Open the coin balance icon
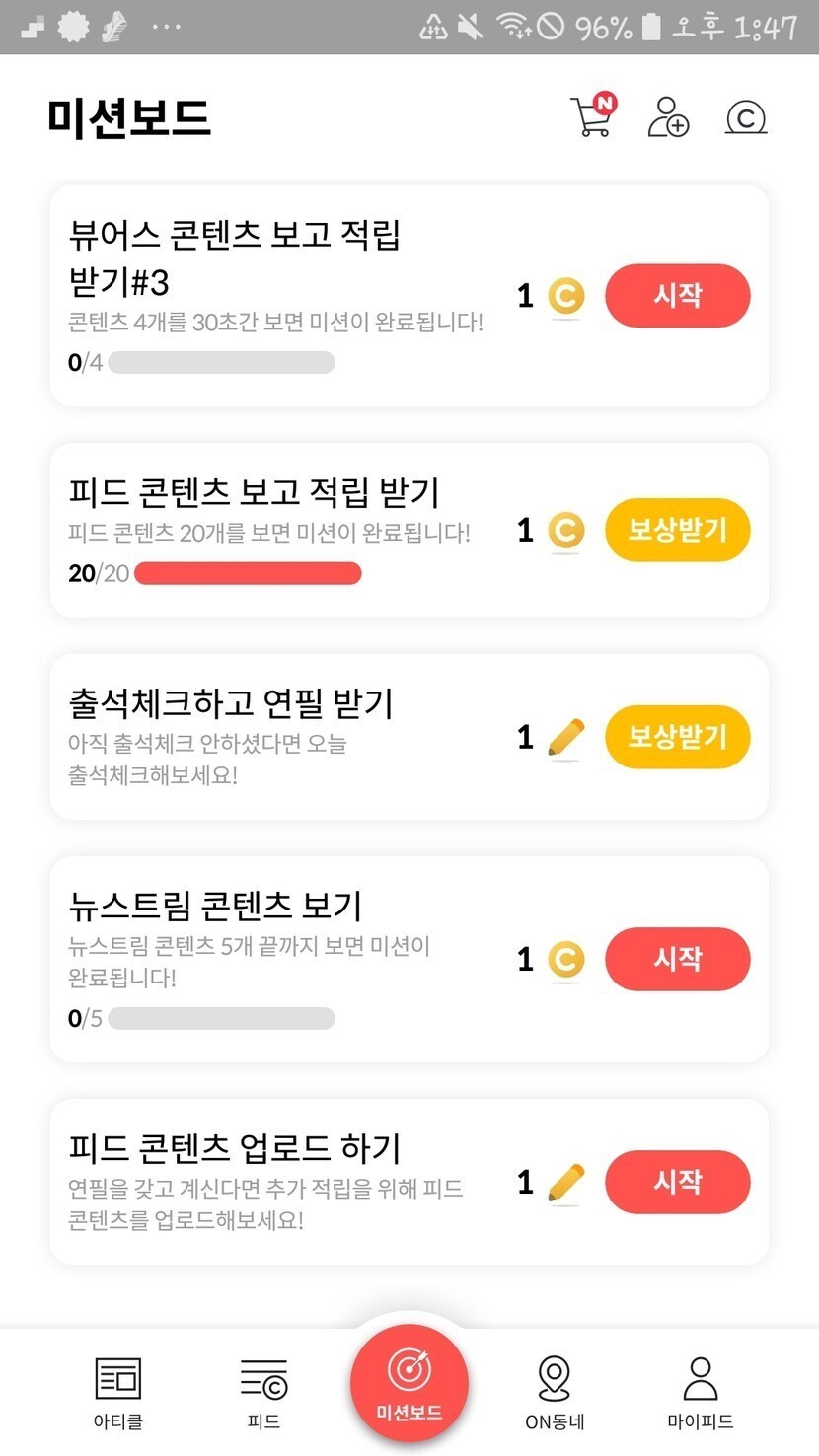The width and height of the screenshot is (819, 1456). (x=746, y=117)
